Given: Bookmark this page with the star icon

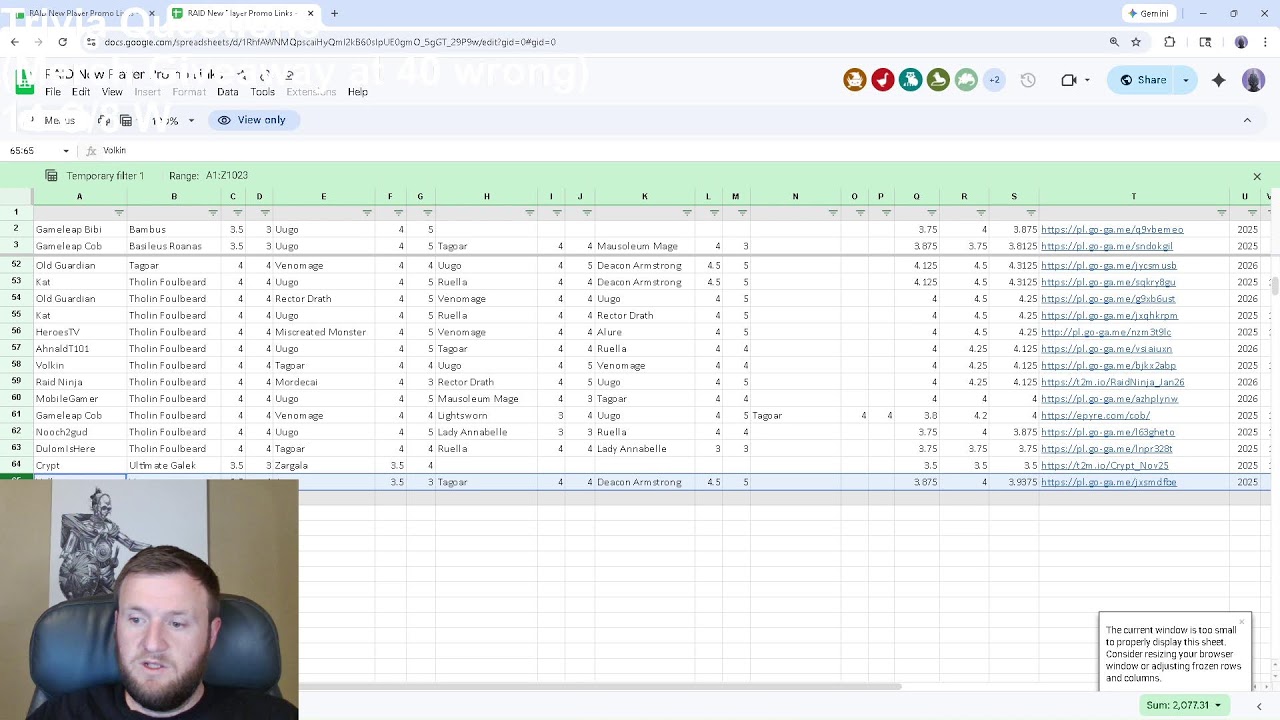Looking at the screenshot, I should 1136,42.
